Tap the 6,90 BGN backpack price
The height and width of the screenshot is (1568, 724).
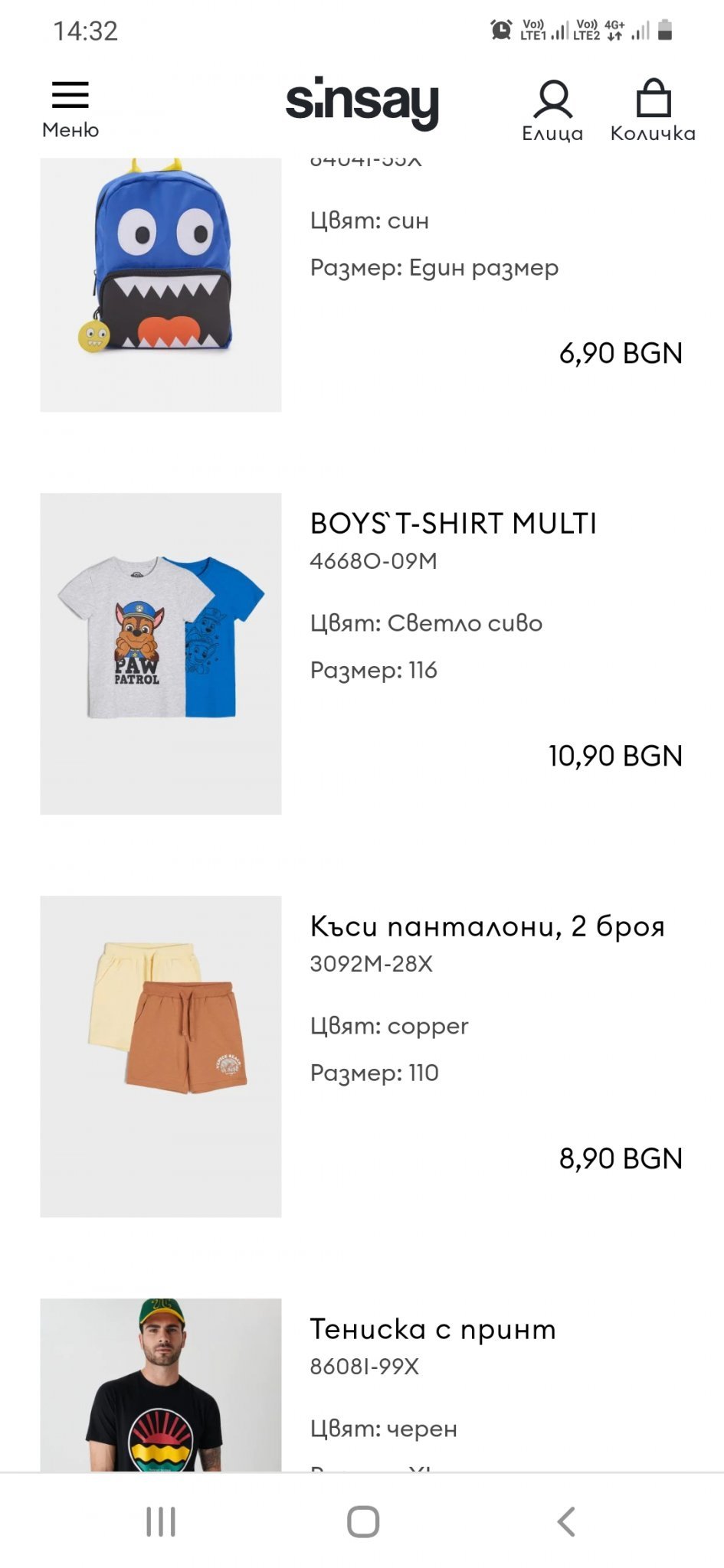tap(621, 353)
